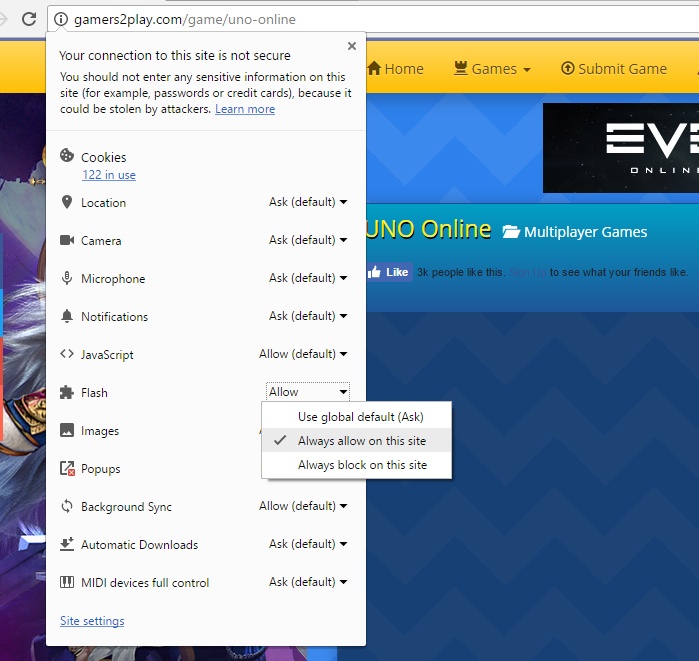Open Submit Game in navbar

614,69
